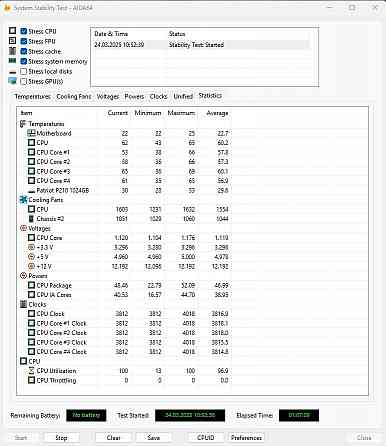The height and width of the screenshot is (446, 386).
Task: Open the Powers tab
Action: (134, 96)
